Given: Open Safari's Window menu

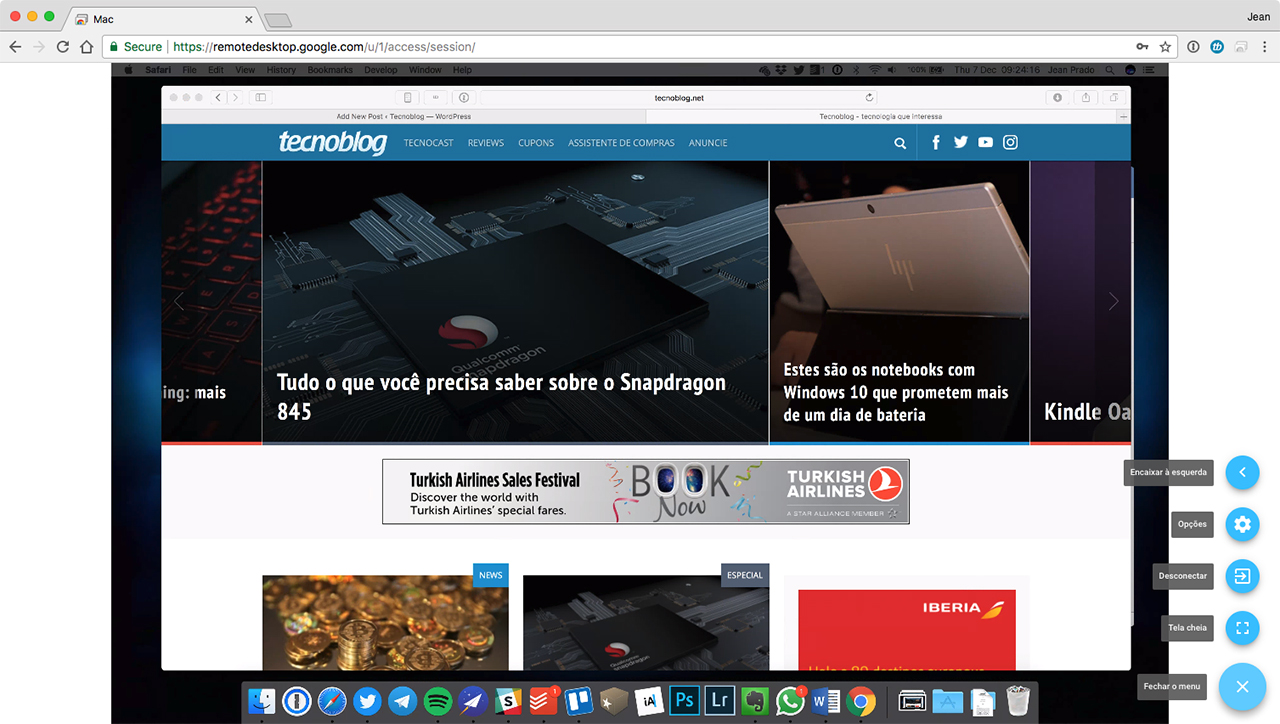Looking at the screenshot, I should [425, 70].
